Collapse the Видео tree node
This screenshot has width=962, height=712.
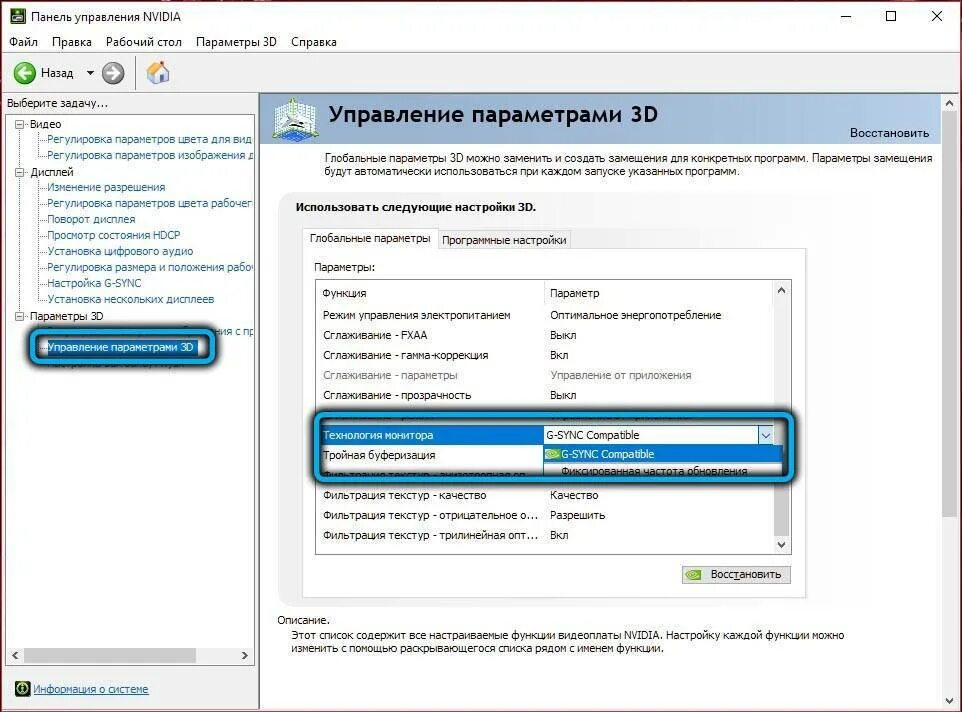tap(20, 124)
